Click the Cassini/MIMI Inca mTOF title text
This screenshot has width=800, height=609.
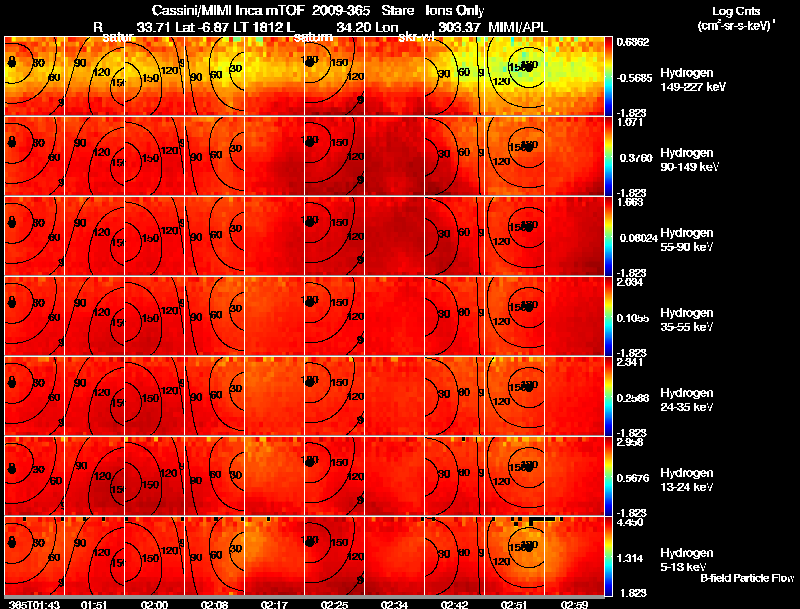pos(228,10)
